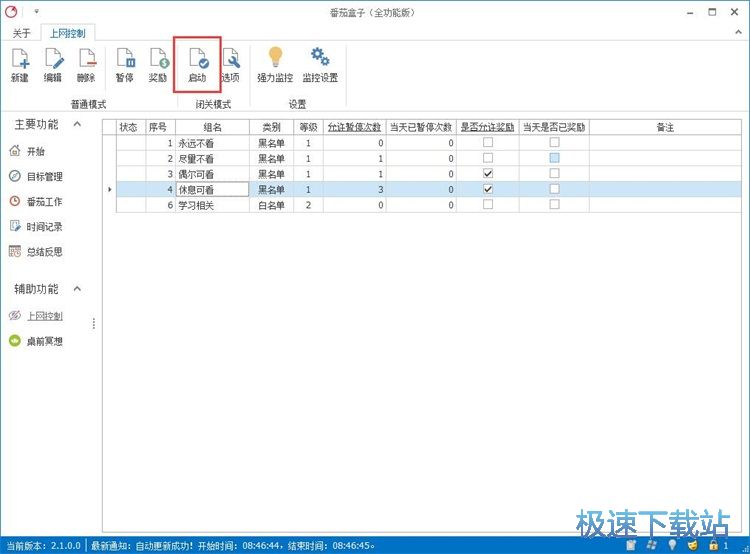Click the 新建 (new) document icon
The height and width of the screenshot is (554, 750).
tap(20, 59)
